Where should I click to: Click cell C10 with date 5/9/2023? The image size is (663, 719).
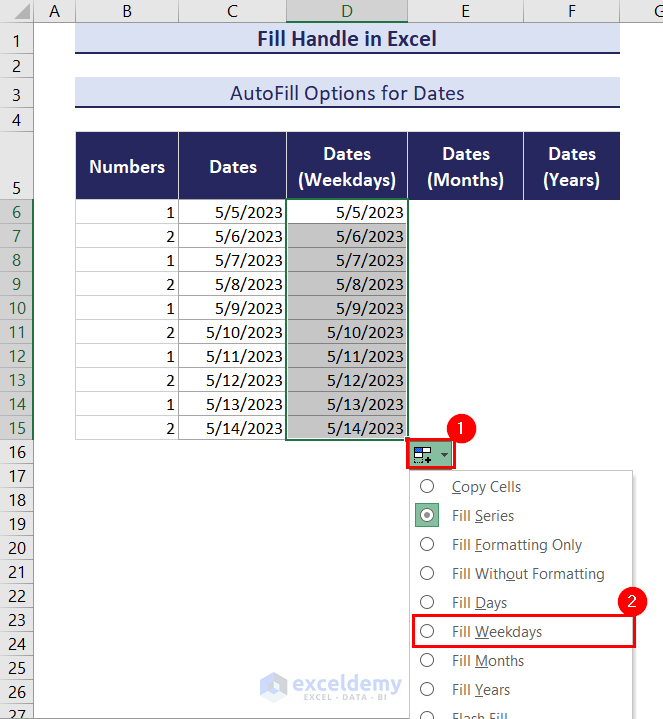(x=232, y=308)
